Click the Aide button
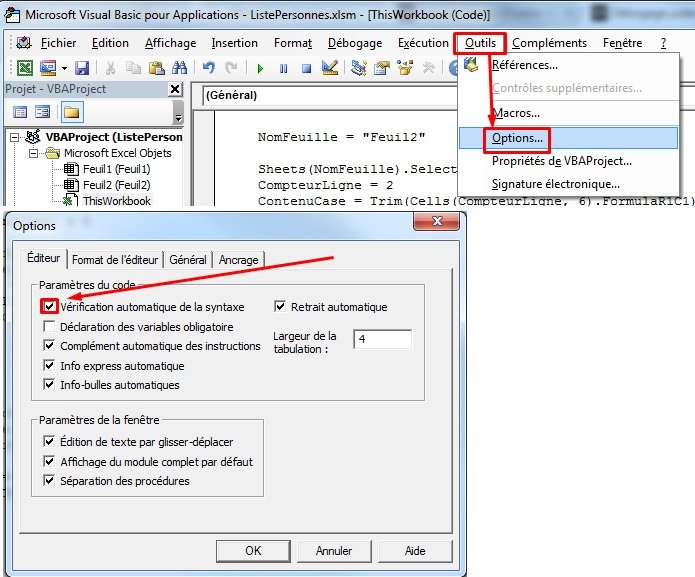The image size is (695, 577). pyautogui.click(x=415, y=551)
